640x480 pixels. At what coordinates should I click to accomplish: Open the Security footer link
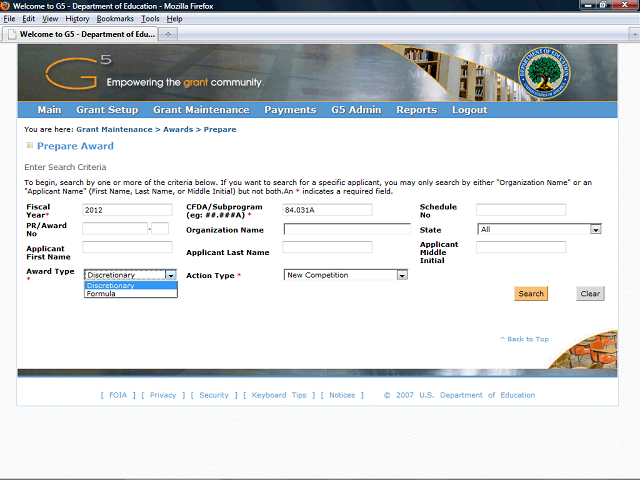(214, 395)
